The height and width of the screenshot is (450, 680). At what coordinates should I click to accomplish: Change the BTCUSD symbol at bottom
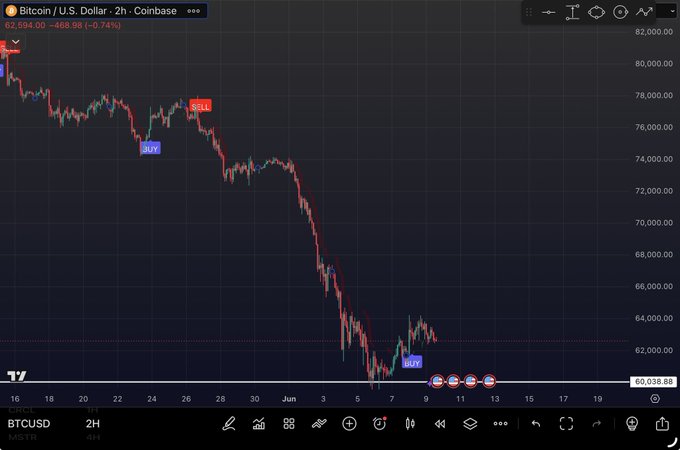pyautogui.click(x=29, y=424)
